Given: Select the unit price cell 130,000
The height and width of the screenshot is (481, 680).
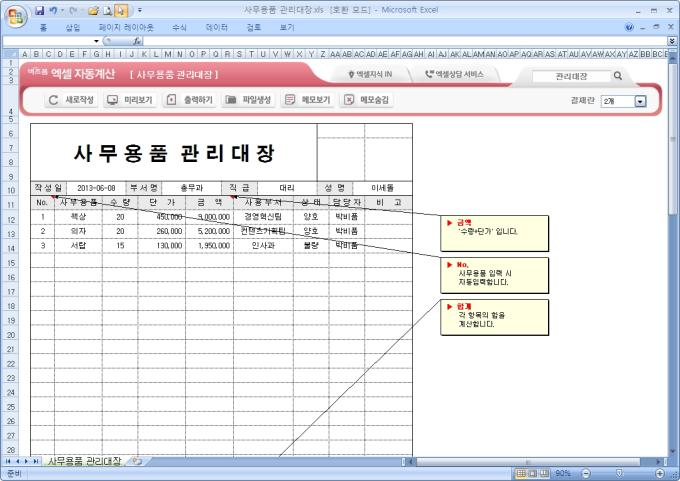Looking at the screenshot, I should coord(162,245).
